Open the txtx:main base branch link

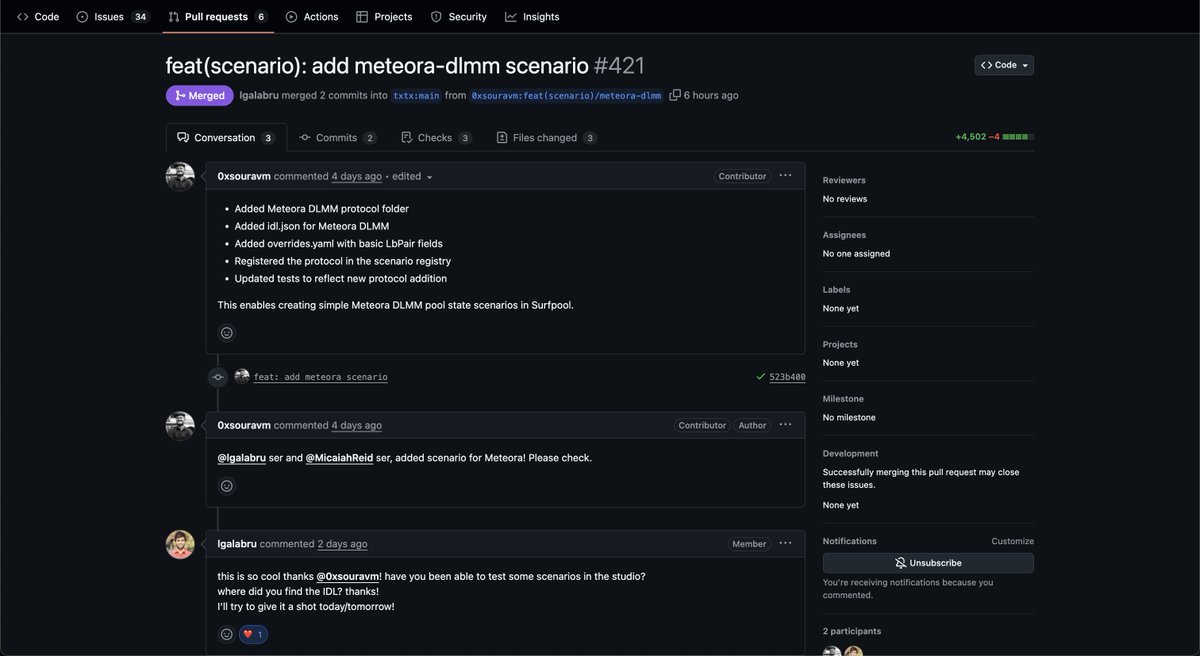tap(417, 96)
